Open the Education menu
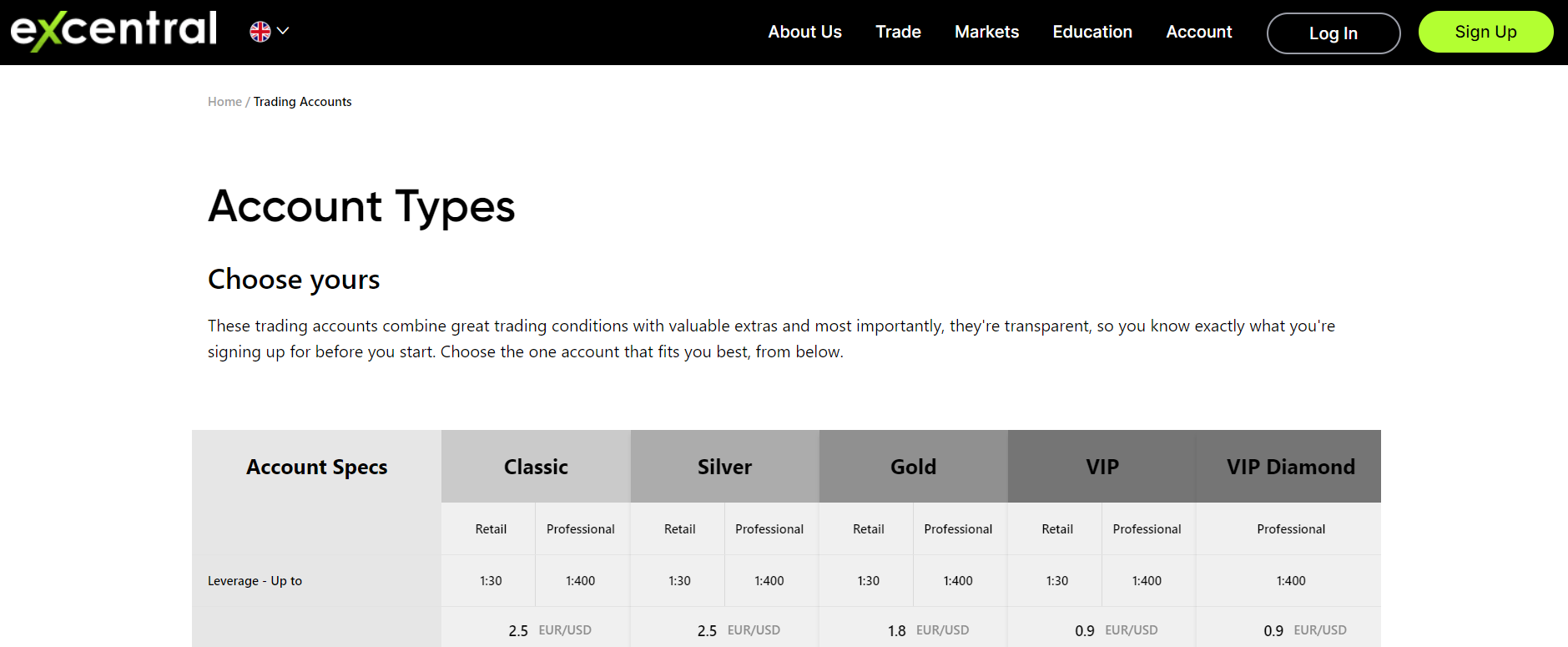The image size is (1568, 647). (1092, 32)
